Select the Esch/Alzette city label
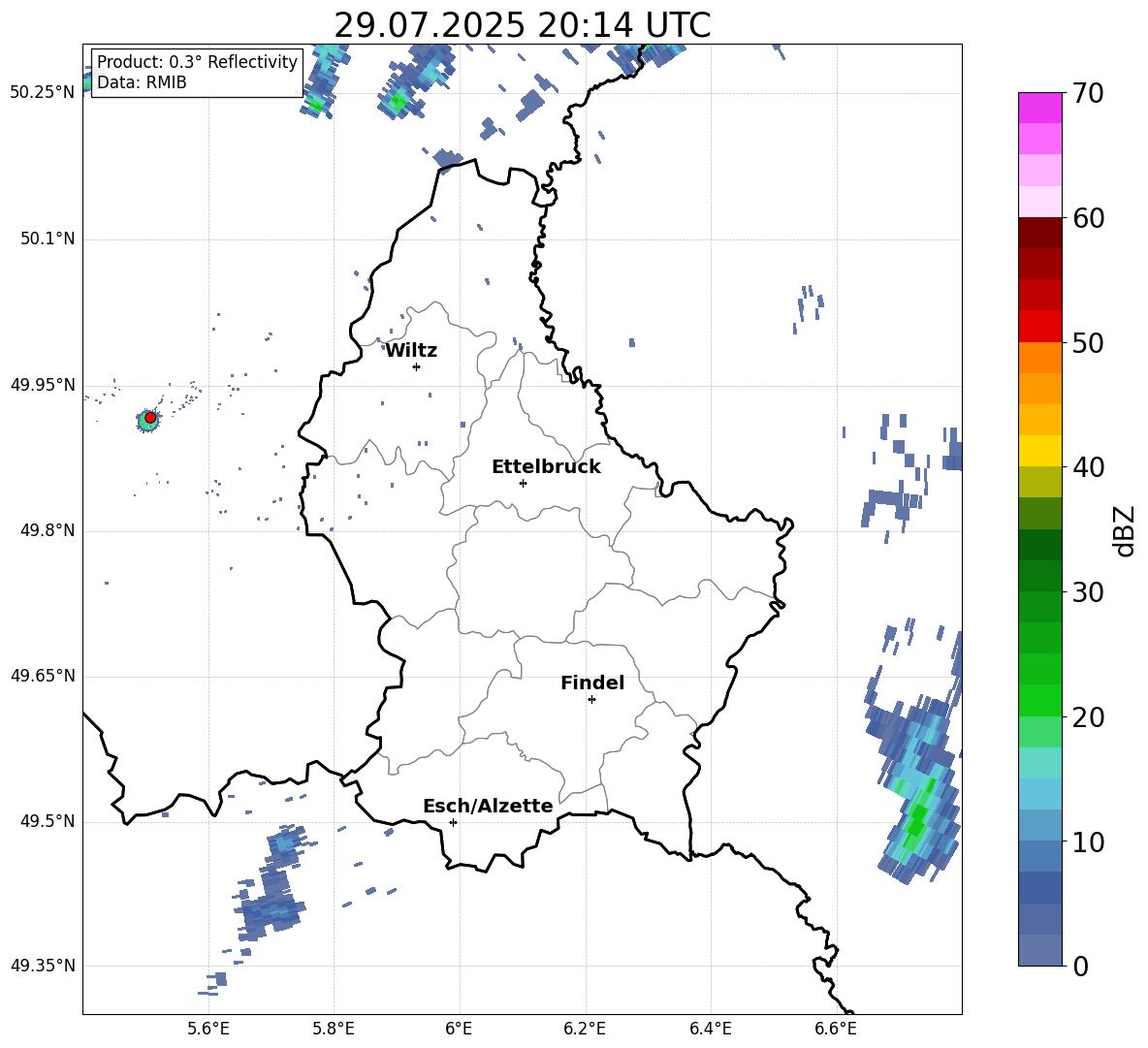 (488, 806)
